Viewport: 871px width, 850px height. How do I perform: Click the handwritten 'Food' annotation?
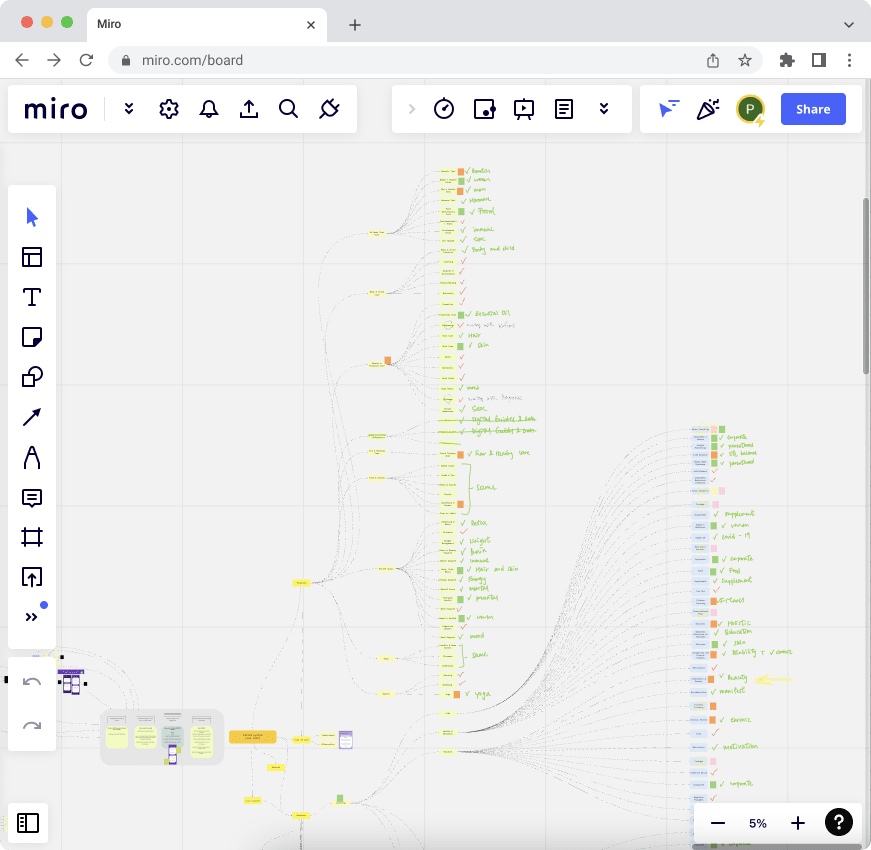point(486,211)
